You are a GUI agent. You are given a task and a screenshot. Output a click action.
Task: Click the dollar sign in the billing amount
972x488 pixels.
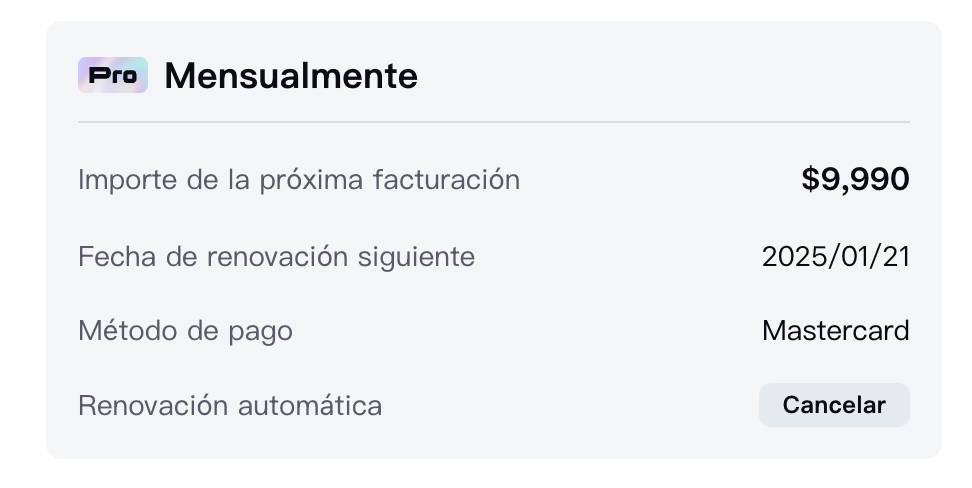[x=810, y=180]
